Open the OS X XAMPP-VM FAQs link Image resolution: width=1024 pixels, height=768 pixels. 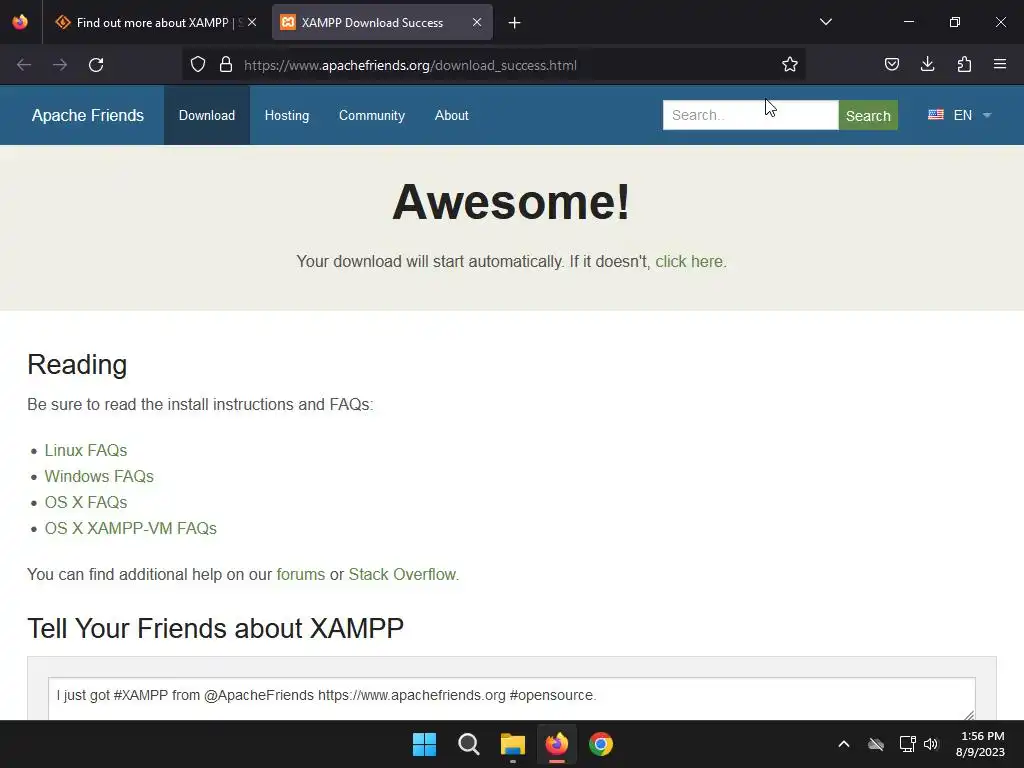coord(131,528)
